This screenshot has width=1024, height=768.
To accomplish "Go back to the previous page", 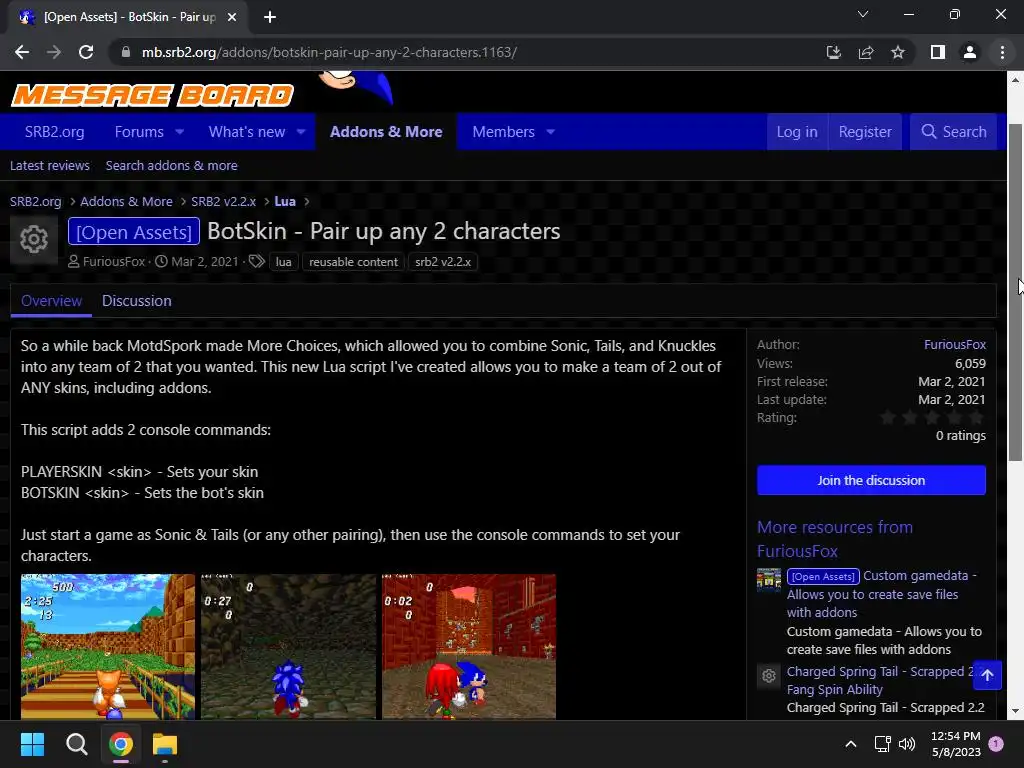I will coord(22,52).
